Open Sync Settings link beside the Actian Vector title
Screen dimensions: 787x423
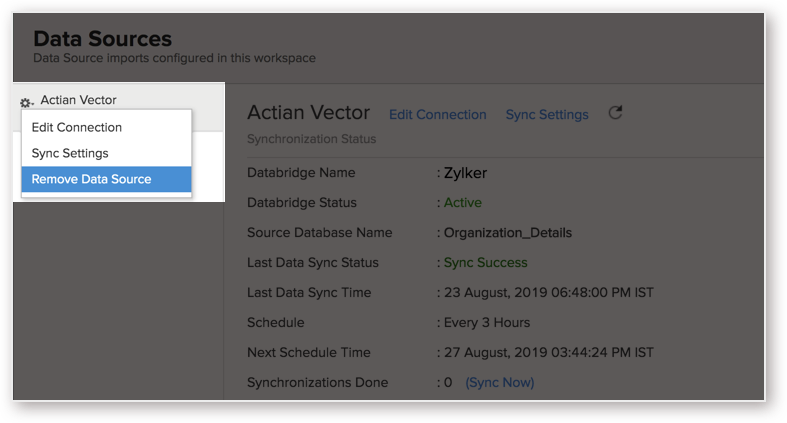[547, 114]
